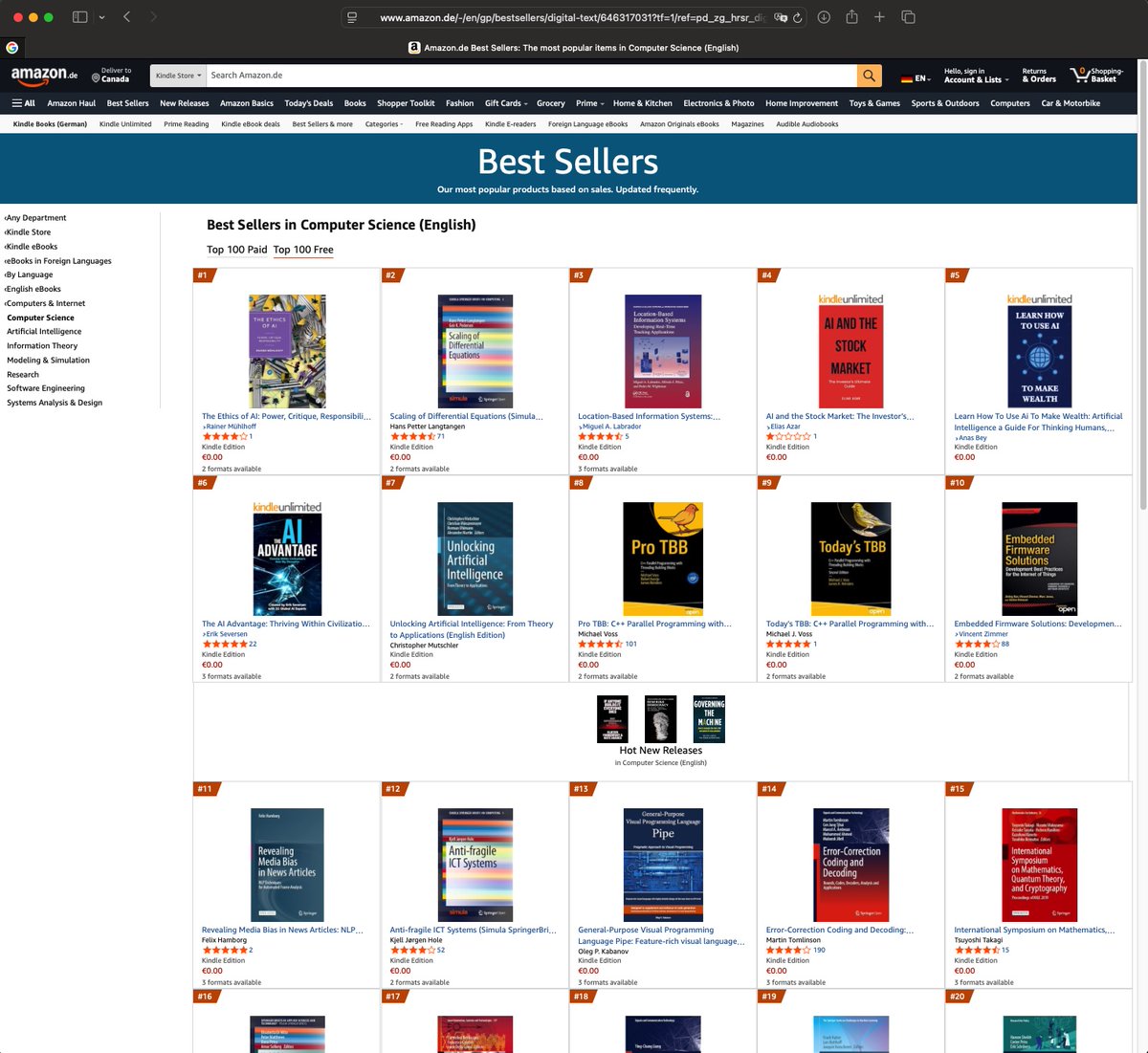Expand Prime nav dropdown

[589, 103]
